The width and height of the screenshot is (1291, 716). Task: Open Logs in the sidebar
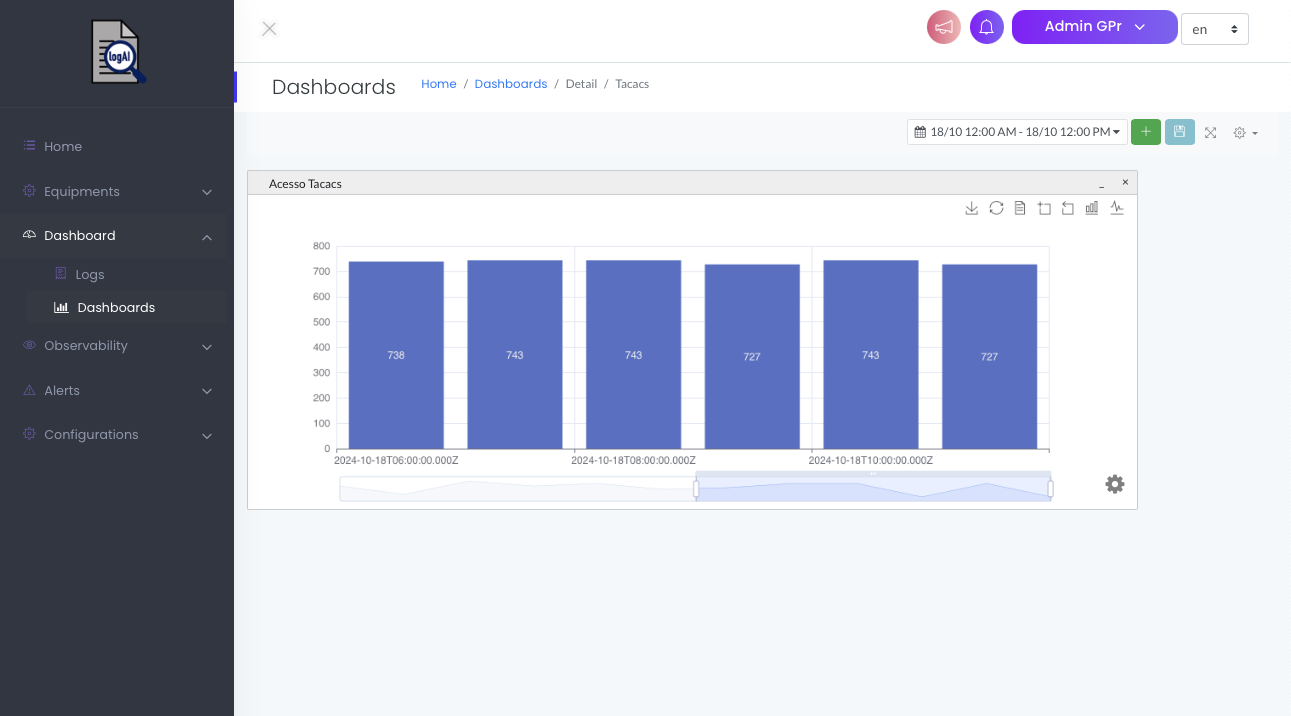[x=90, y=274]
